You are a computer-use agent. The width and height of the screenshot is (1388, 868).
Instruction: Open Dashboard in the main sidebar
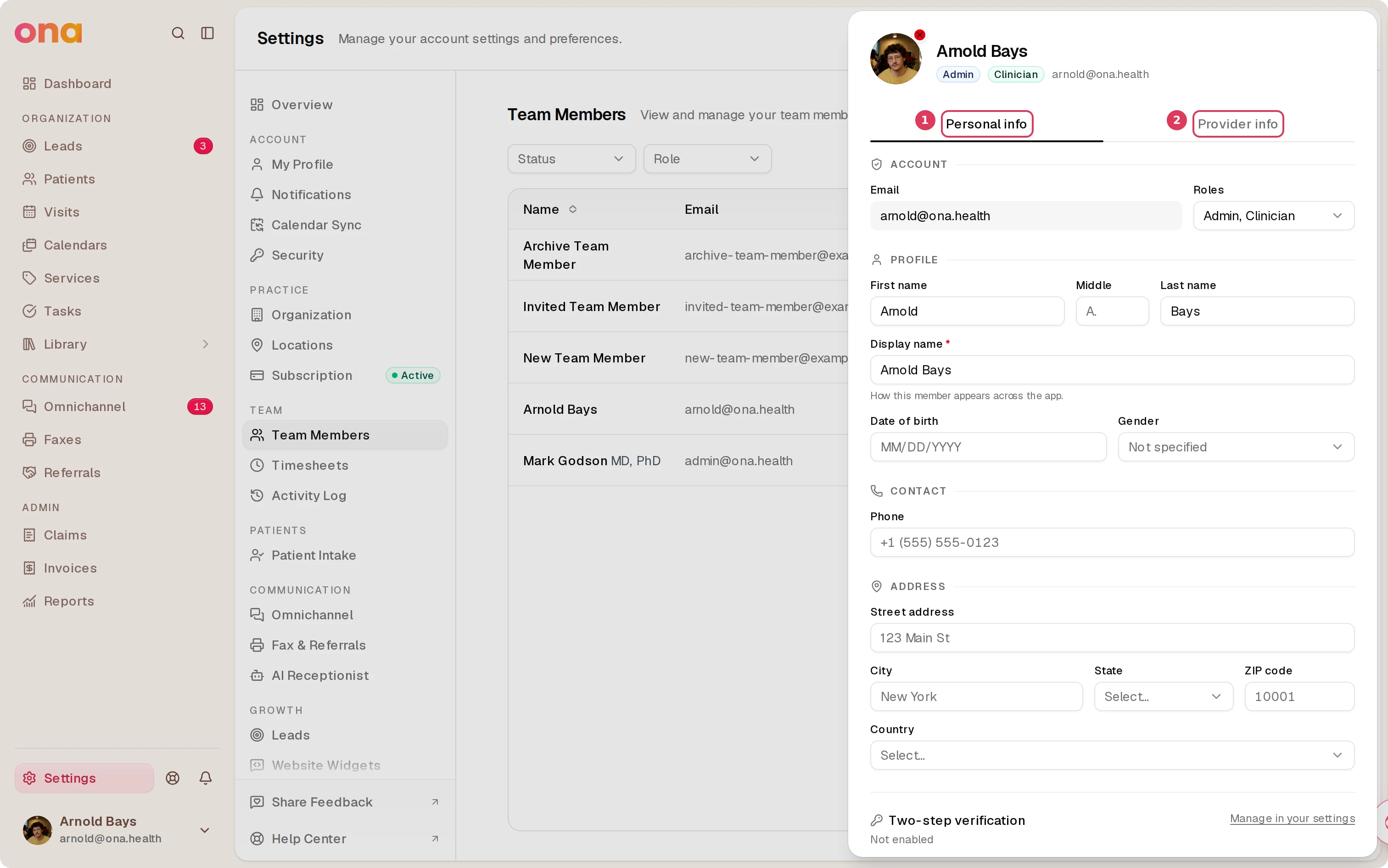pyautogui.click(x=117, y=84)
